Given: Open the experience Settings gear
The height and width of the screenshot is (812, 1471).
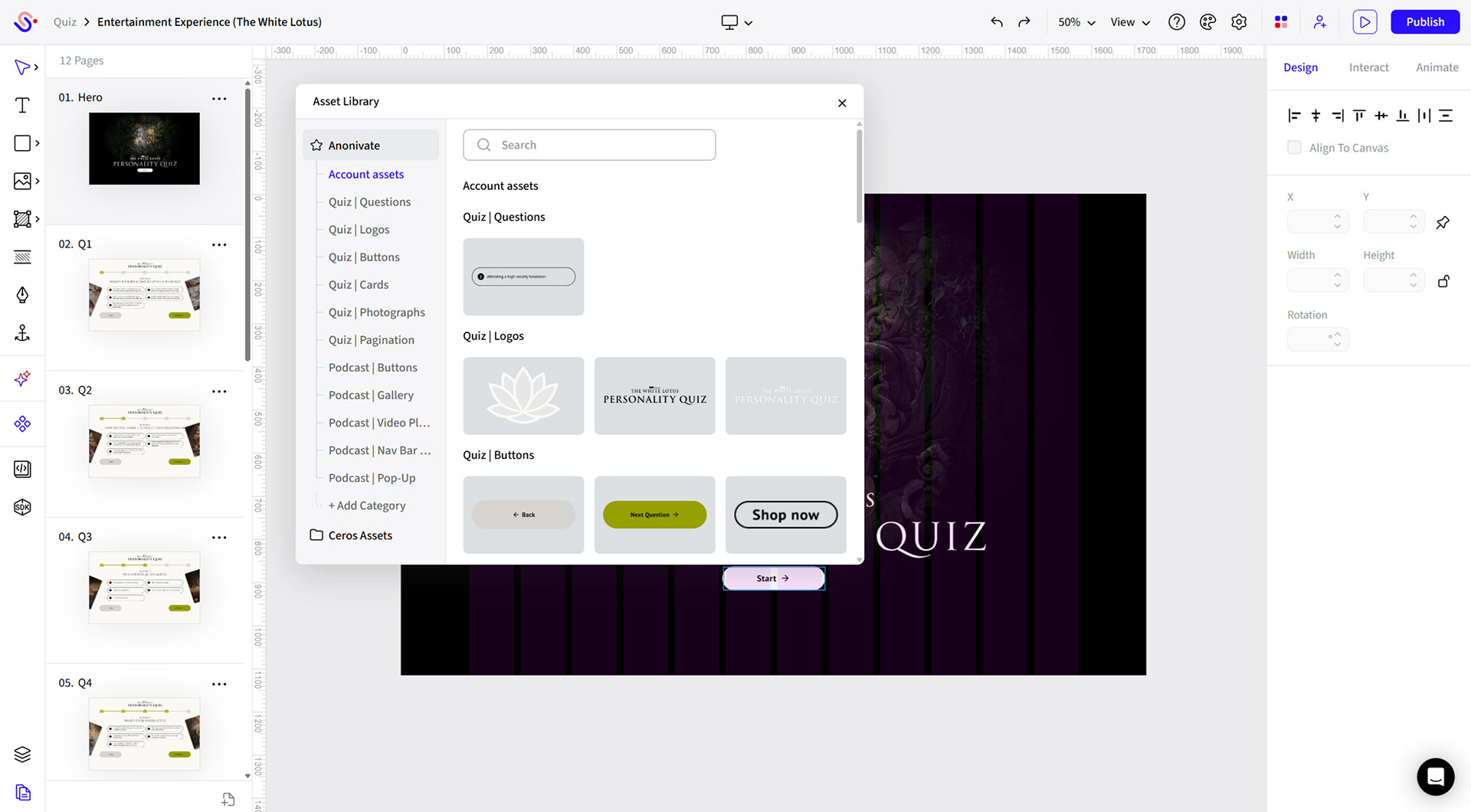Looking at the screenshot, I should pyautogui.click(x=1239, y=22).
